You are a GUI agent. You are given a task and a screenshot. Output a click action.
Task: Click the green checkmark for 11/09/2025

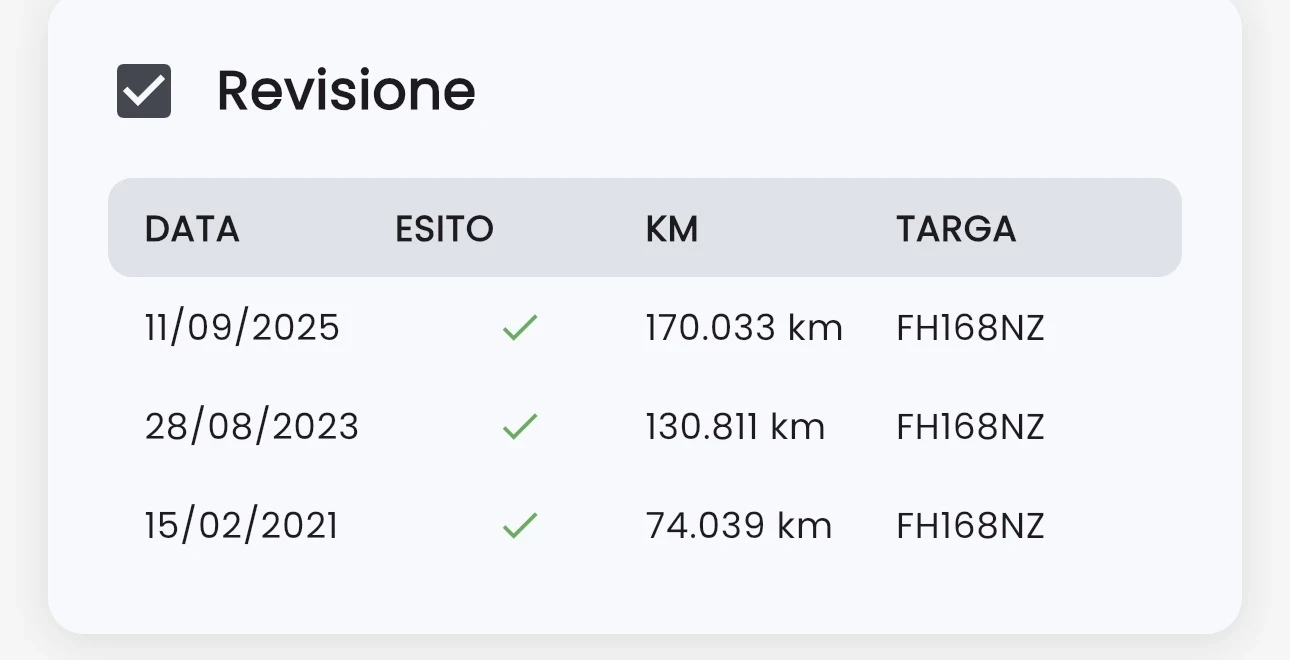520,328
